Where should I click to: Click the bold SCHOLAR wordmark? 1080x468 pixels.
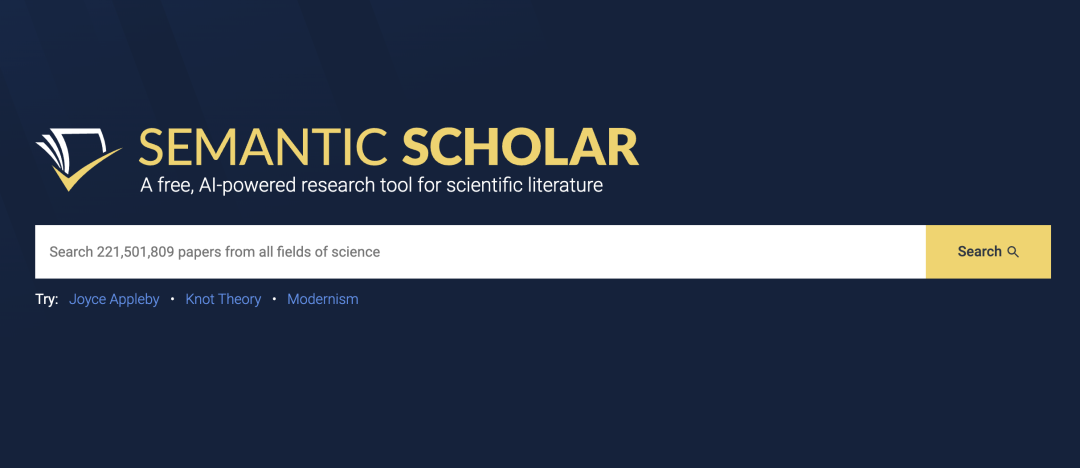[520, 147]
